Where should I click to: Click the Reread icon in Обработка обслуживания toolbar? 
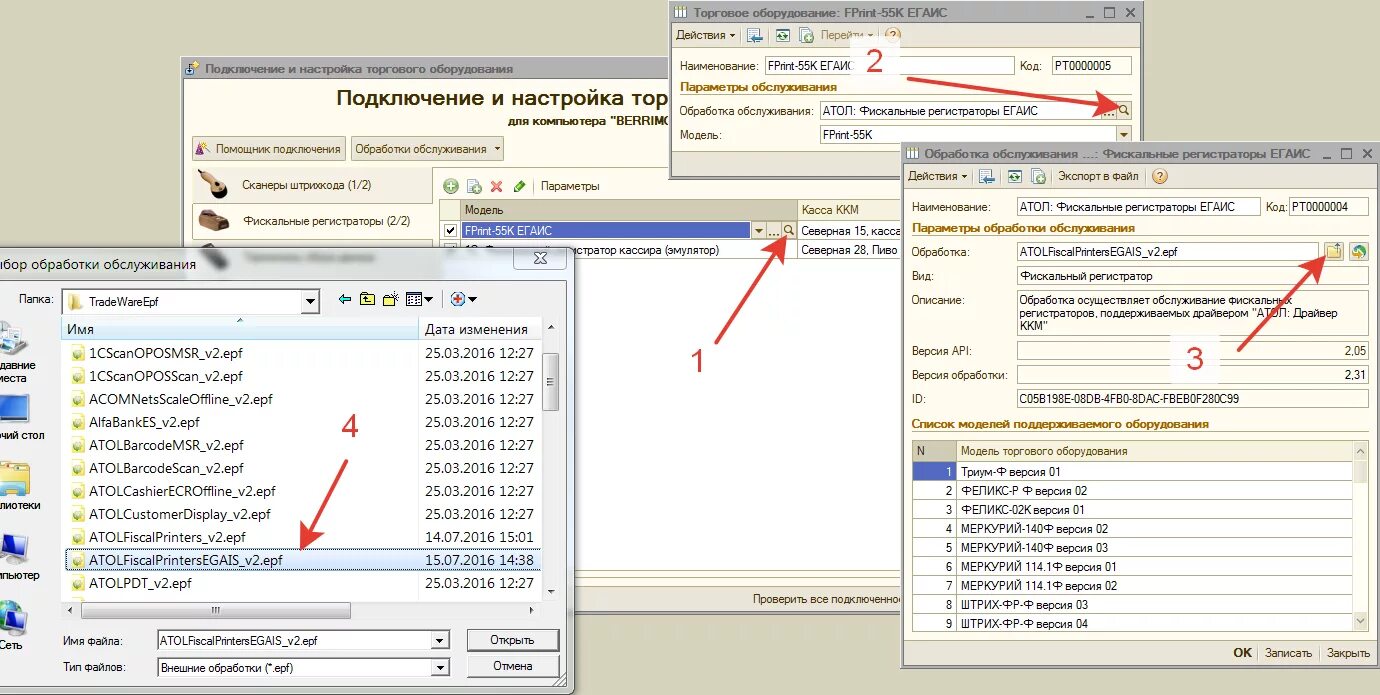pos(1014,176)
